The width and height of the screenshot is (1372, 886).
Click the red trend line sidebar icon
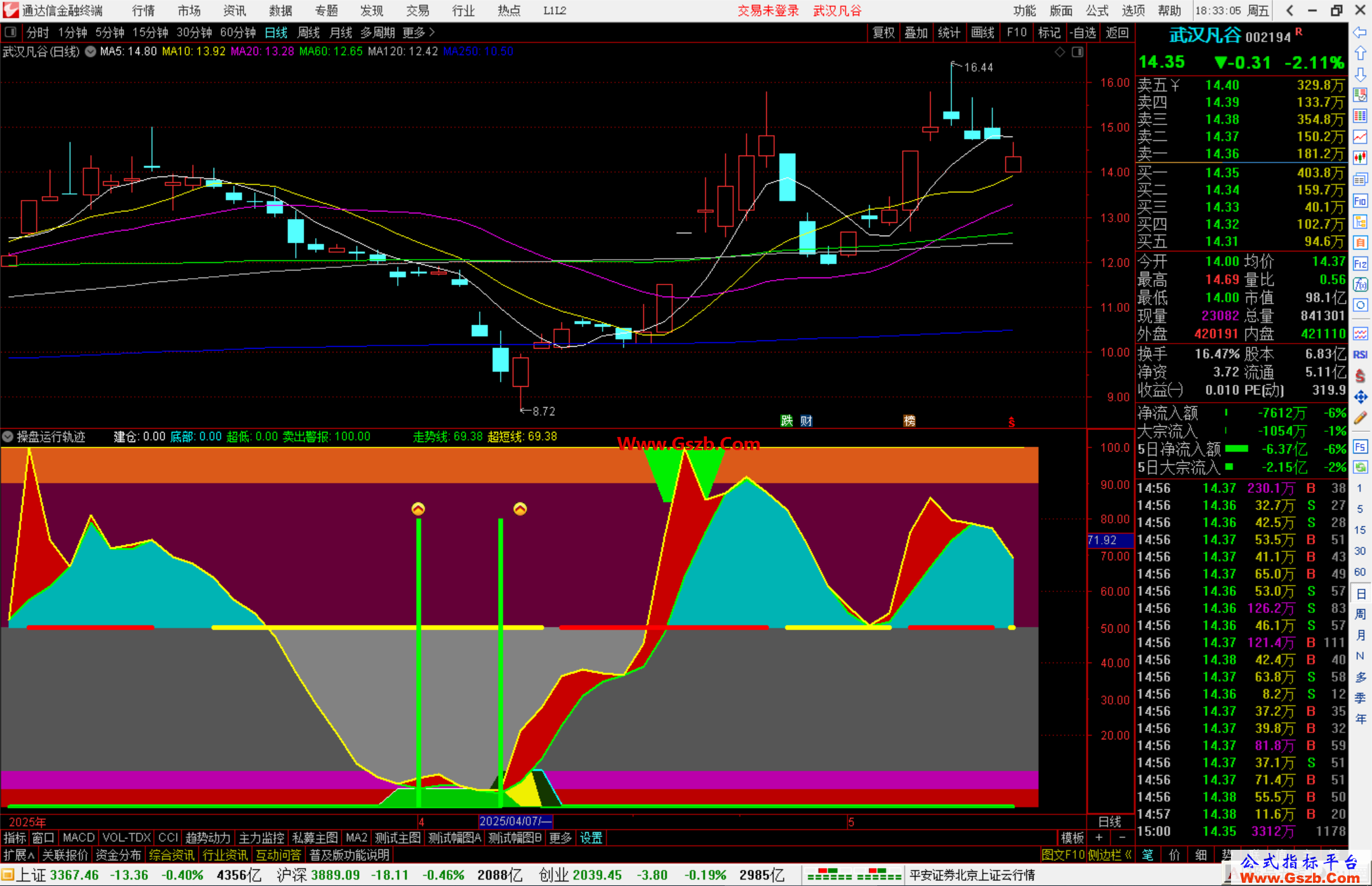(x=1360, y=137)
